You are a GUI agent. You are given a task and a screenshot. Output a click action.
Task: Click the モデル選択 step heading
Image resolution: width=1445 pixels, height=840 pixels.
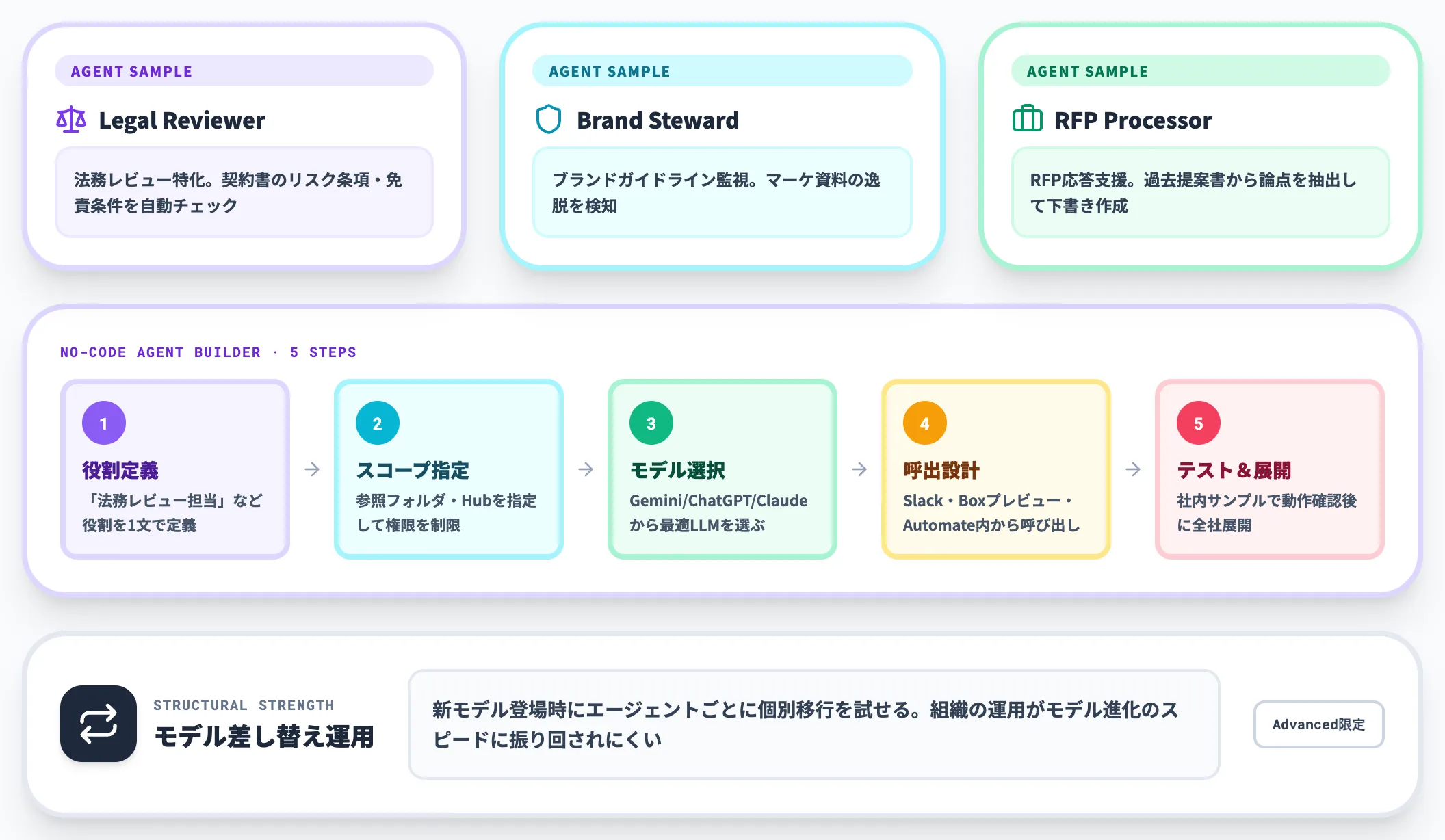(677, 470)
